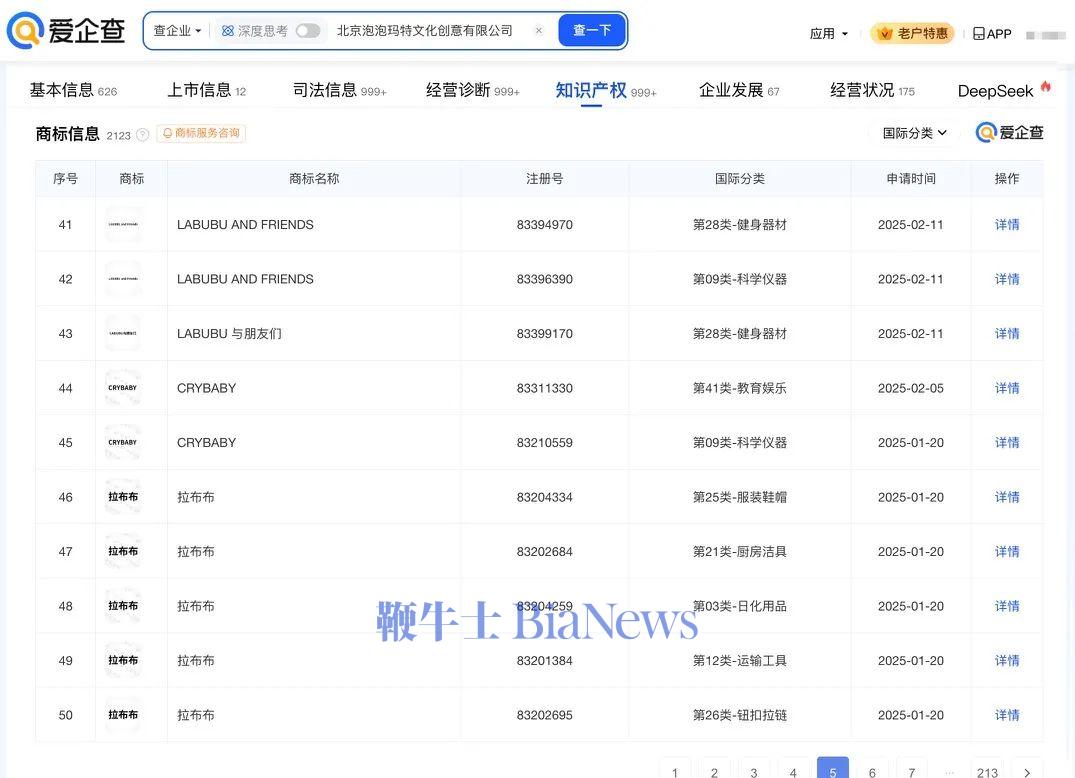Click the 注册号 column header
The image size is (1075, 778).
[x=544, y=179]
